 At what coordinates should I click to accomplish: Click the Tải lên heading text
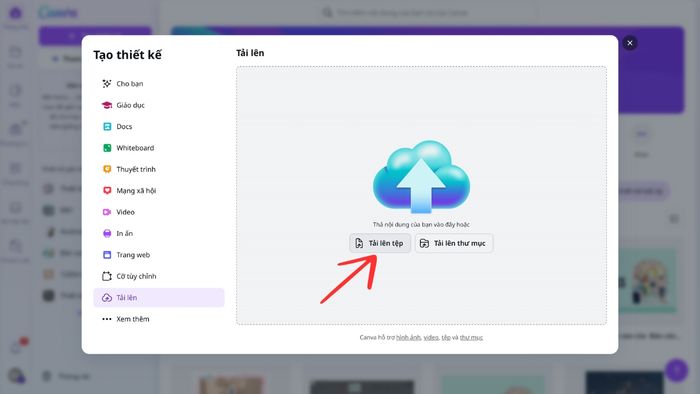(x=250, y=53)
